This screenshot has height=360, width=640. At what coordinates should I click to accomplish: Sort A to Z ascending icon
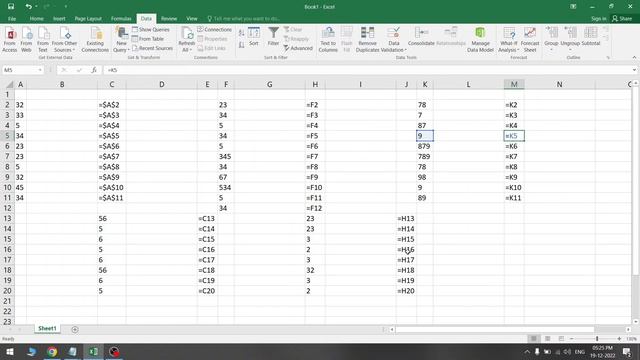(x=242, y=33)
